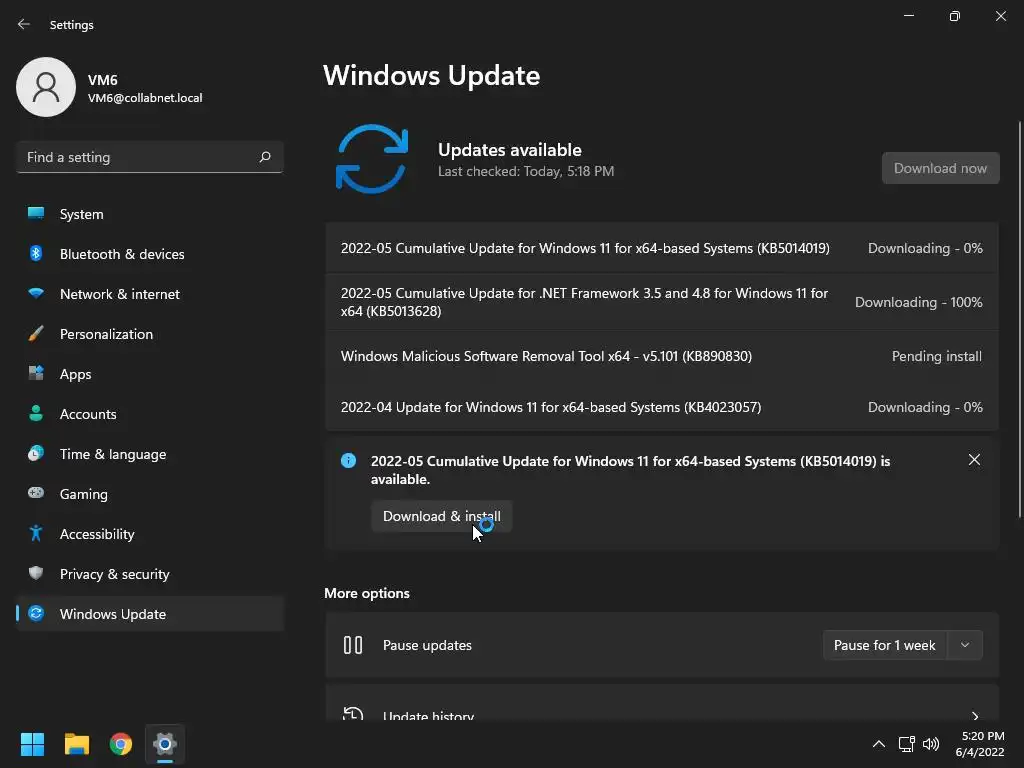Click the Accounts person icon
This screenshot has width=1024, height=768.
pos(36,413)
